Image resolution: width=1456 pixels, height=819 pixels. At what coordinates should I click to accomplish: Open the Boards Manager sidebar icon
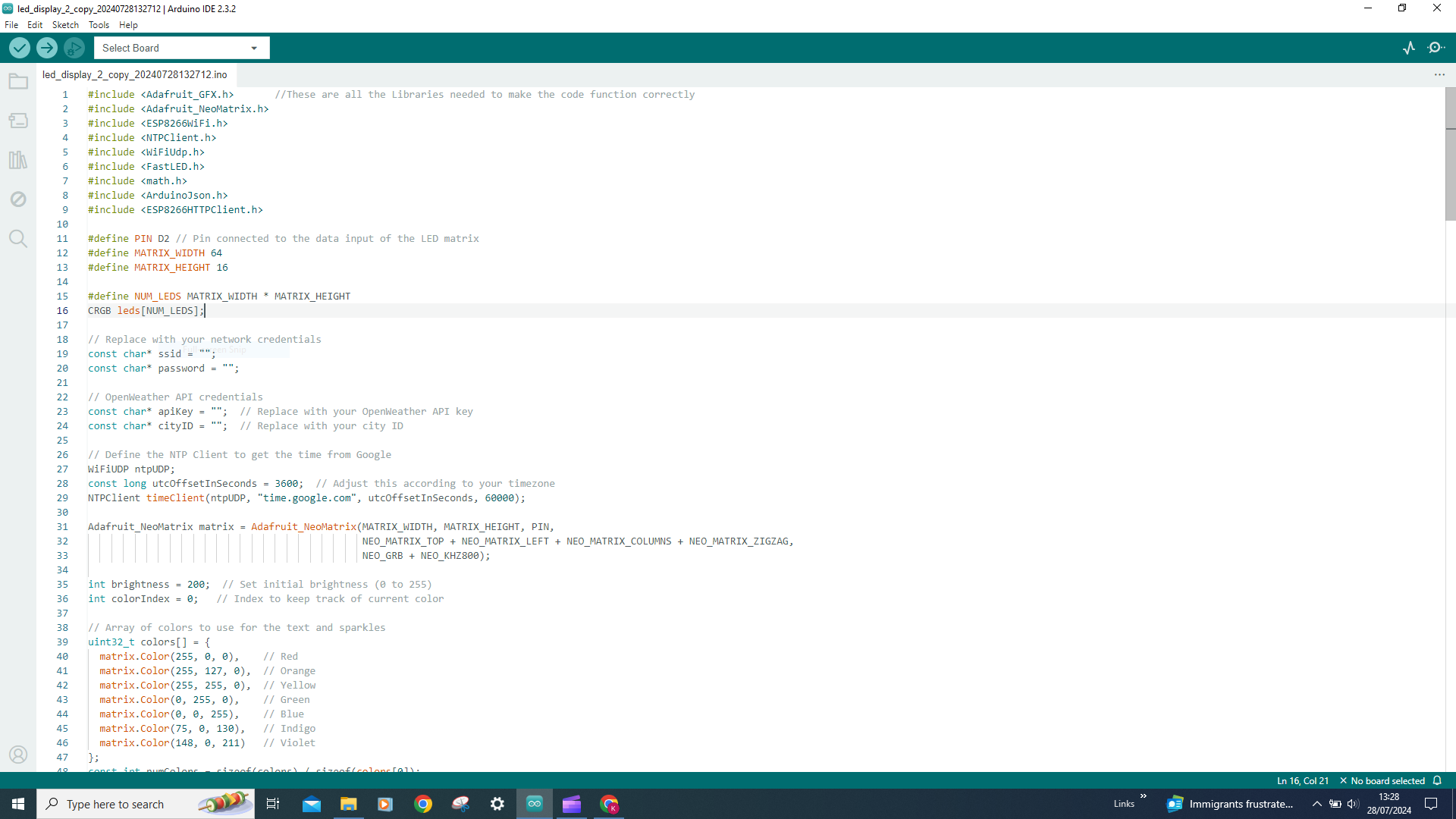(x=18, y=121)
